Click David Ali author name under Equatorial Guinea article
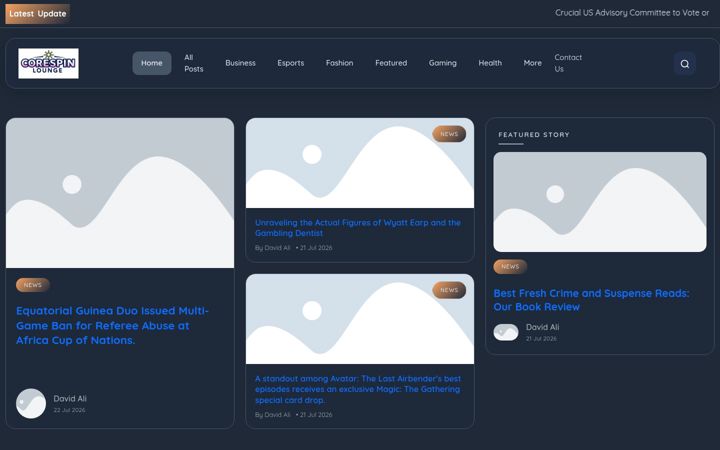Image resolution: width=720 pixels, height=450 pixels. click(x=70, y=399)
